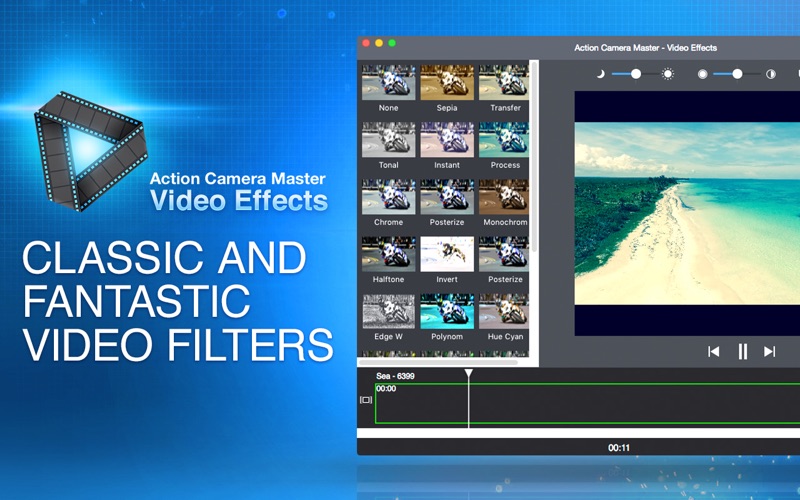Apply the Polynom filter
Screen dimensions: 800x500
447,310
